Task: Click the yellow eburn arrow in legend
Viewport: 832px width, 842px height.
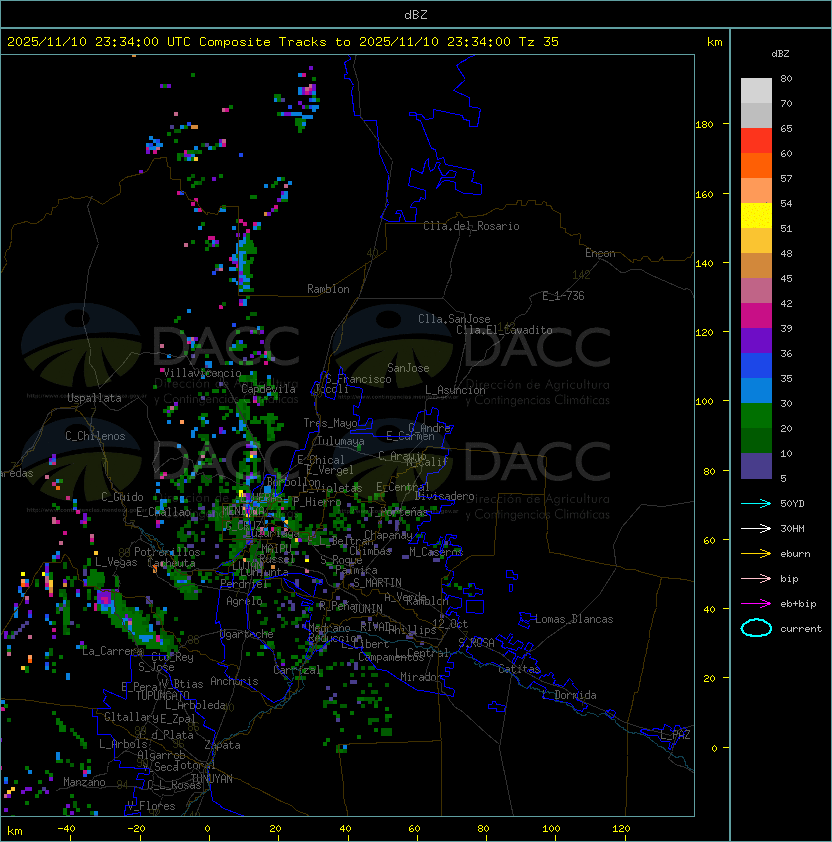Action: pyautogui.click(x=756, y=554)
